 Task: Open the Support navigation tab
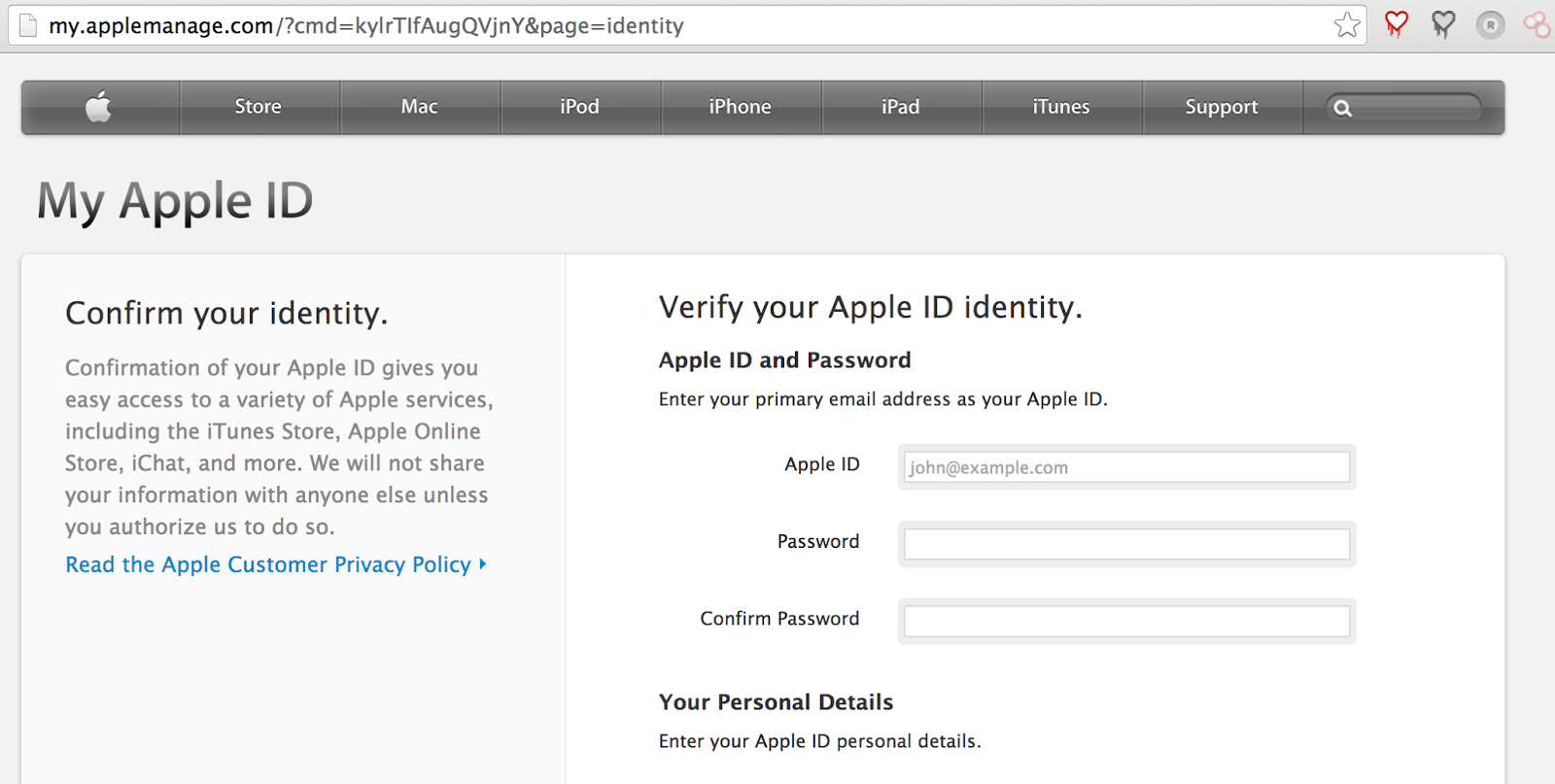click(1222, 107)
